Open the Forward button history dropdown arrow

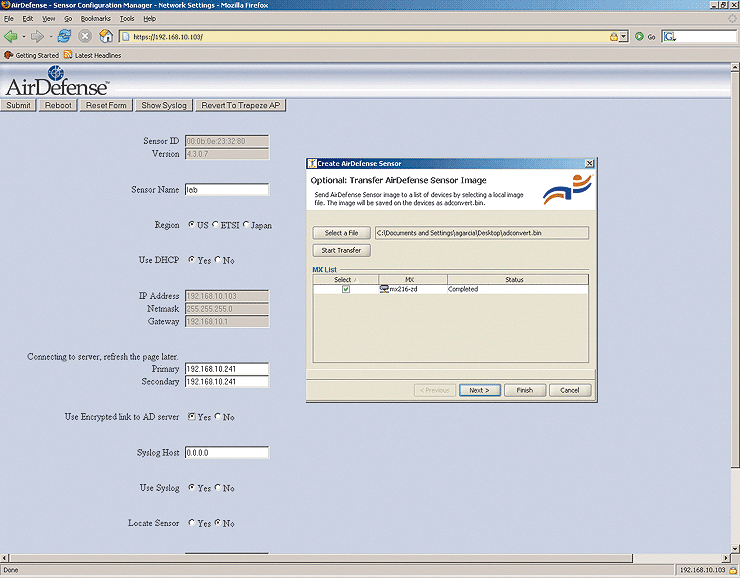coord(50,36)
